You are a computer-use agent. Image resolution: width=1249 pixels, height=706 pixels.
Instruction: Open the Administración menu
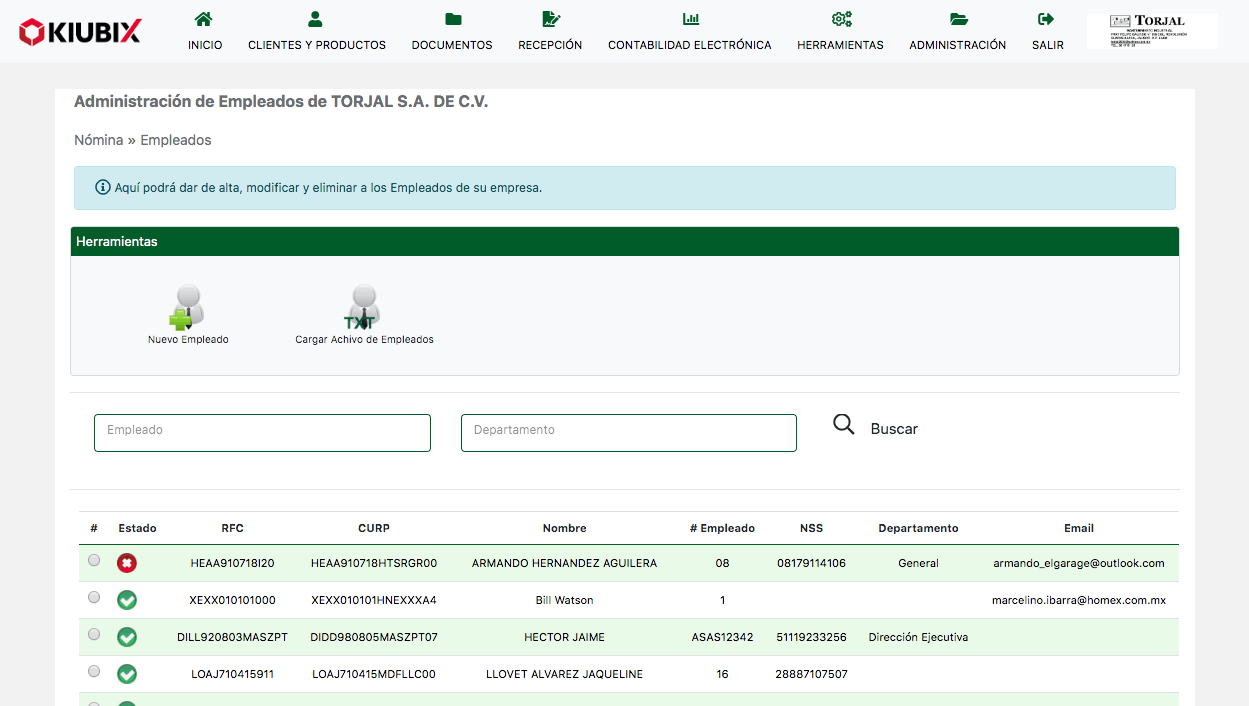(957, 32)
